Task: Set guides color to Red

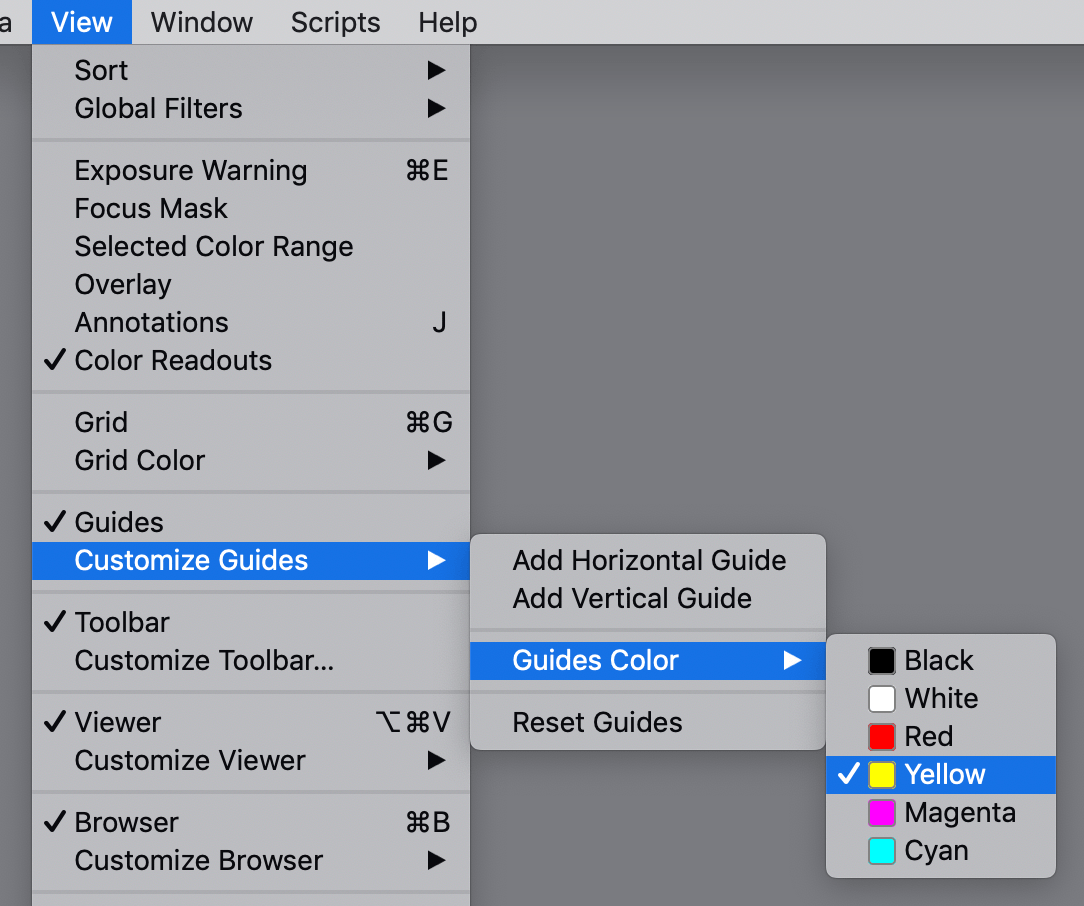Action: [x=941, y=737]
